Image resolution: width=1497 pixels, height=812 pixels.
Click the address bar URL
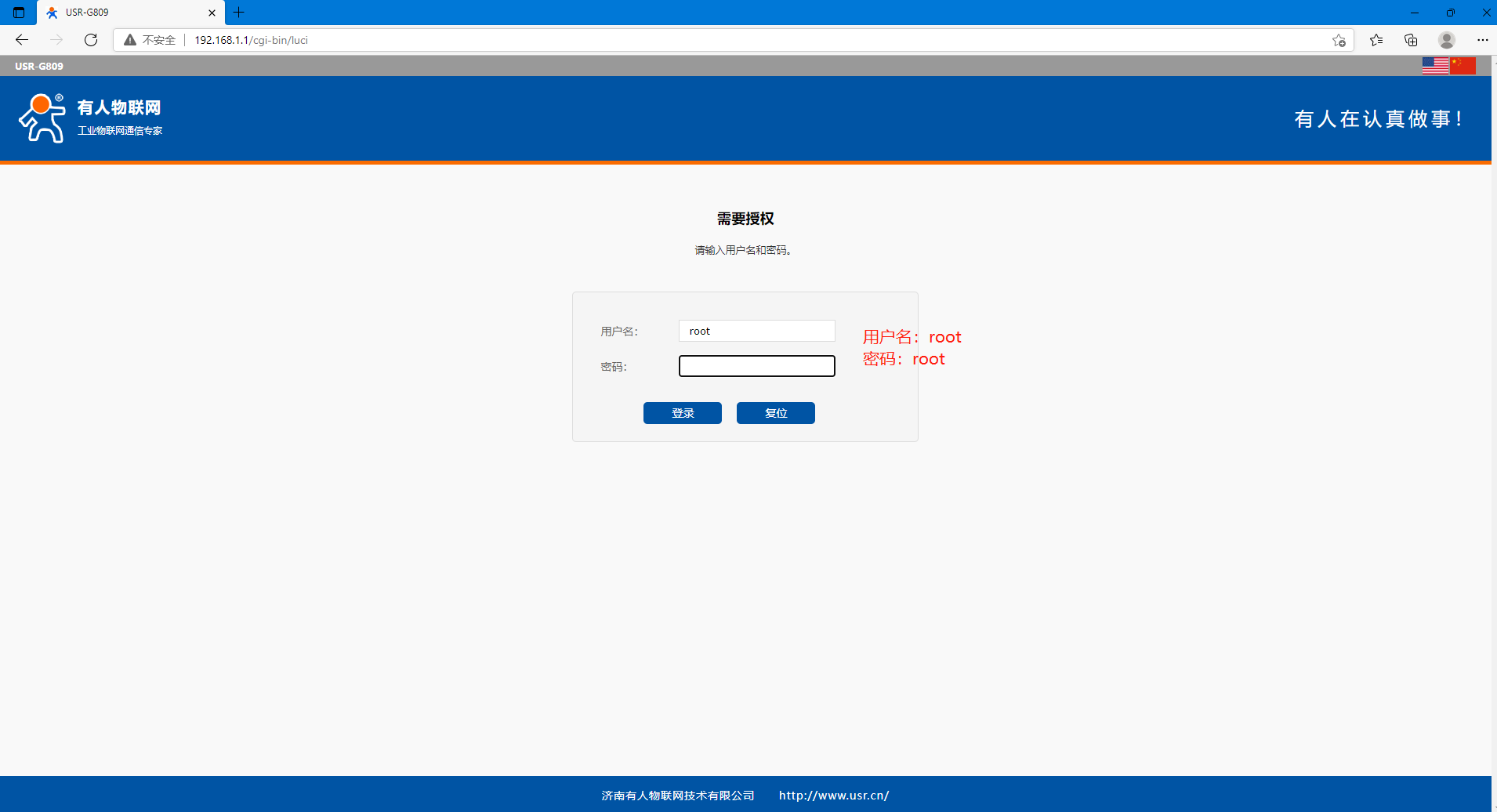pos(251,40)
